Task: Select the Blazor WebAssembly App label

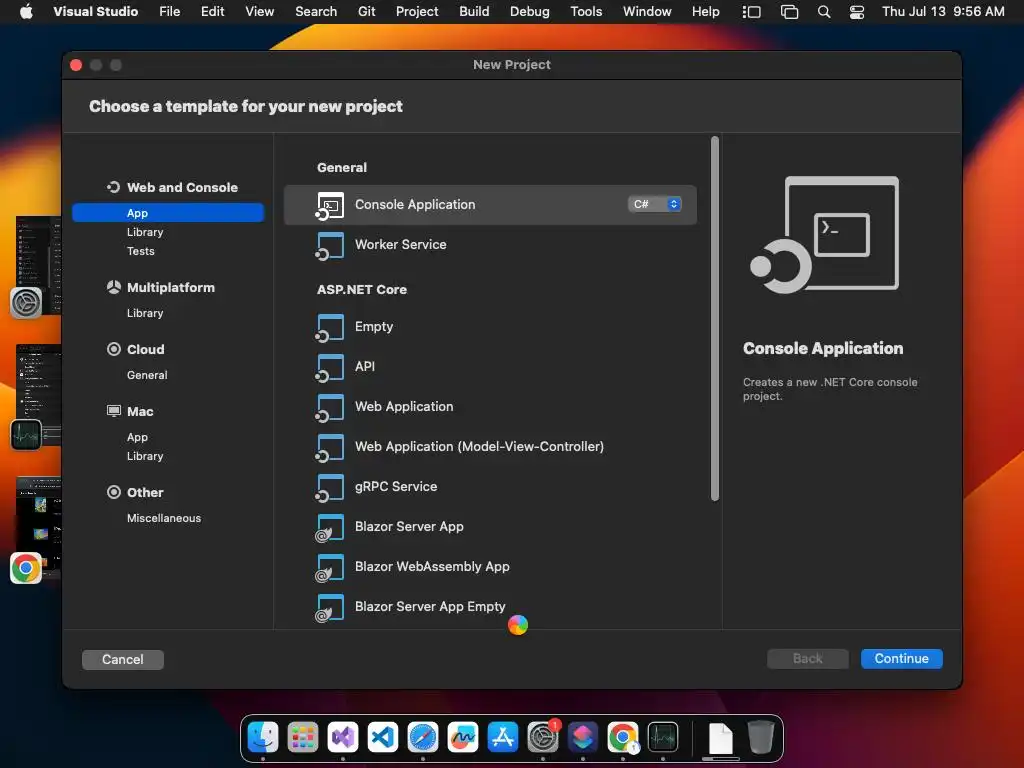Action: point(432,567)
